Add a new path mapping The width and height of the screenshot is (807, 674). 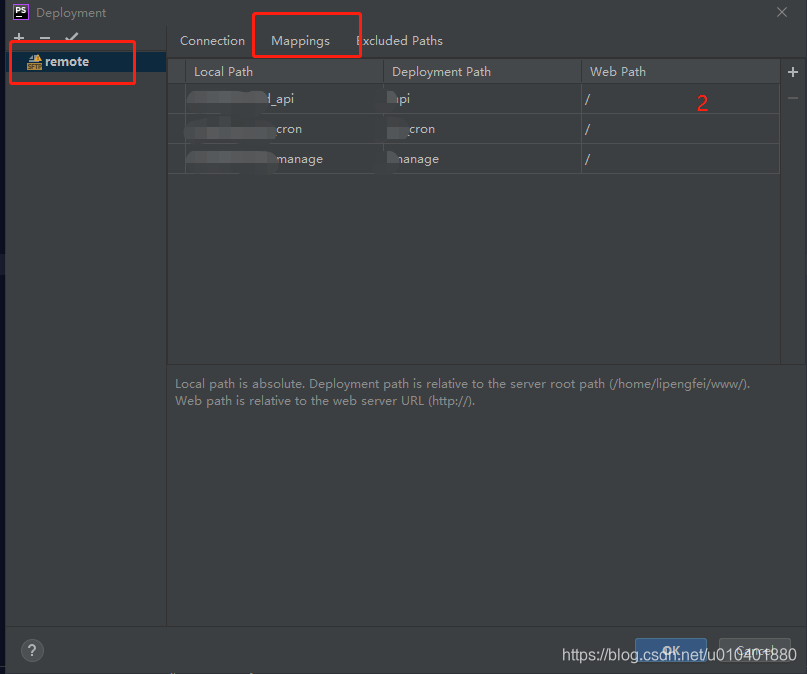click(793, 71)
